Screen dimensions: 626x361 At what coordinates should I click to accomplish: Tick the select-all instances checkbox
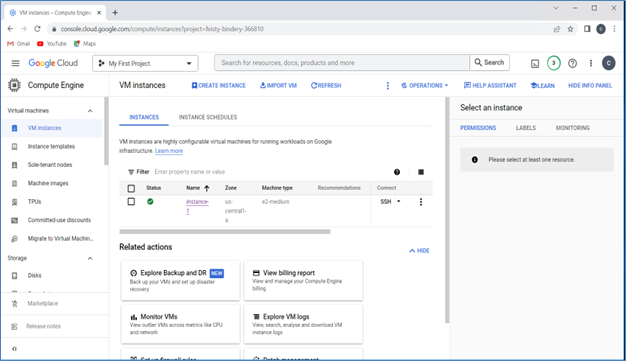(x=131, y=188)
